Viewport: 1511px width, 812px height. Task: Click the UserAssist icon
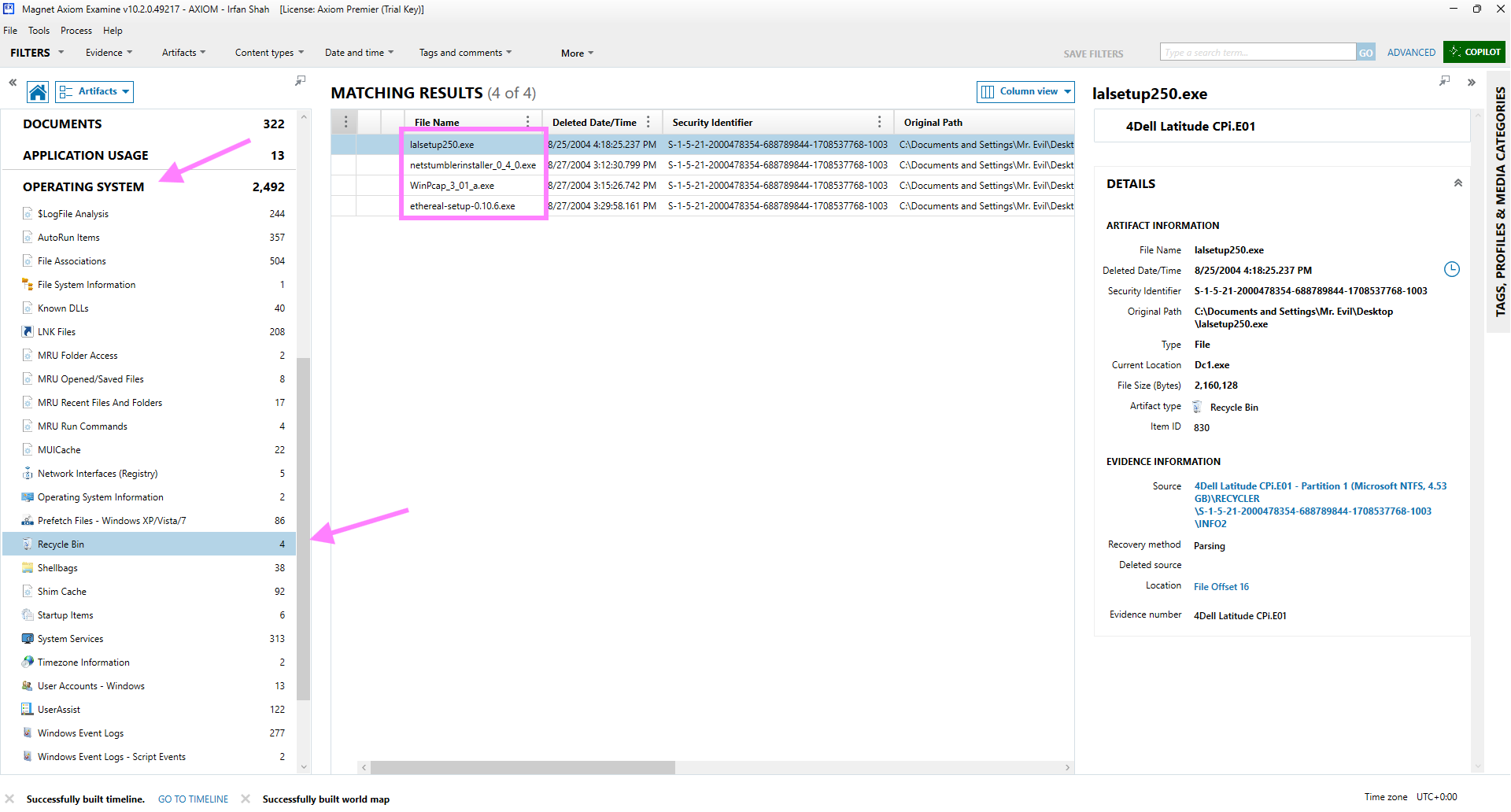pyautogui.click(x=28, y=710)
